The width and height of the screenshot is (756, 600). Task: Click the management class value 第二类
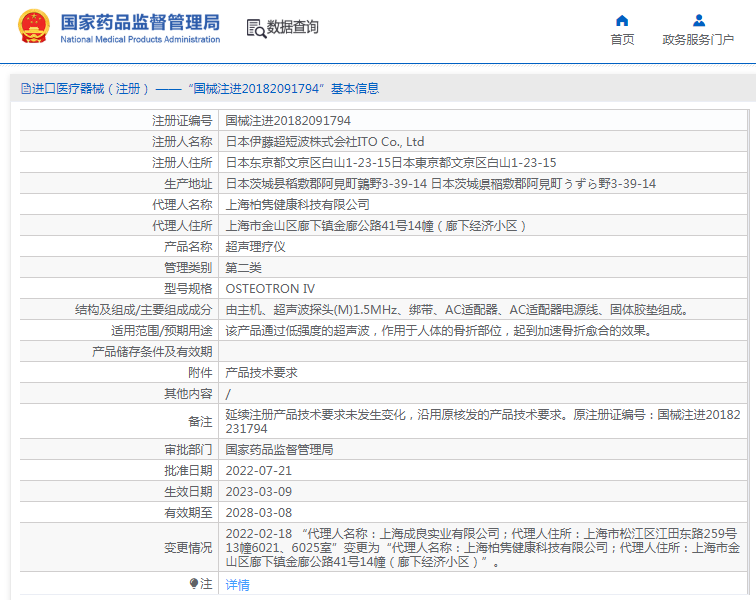tap(243, 268)
